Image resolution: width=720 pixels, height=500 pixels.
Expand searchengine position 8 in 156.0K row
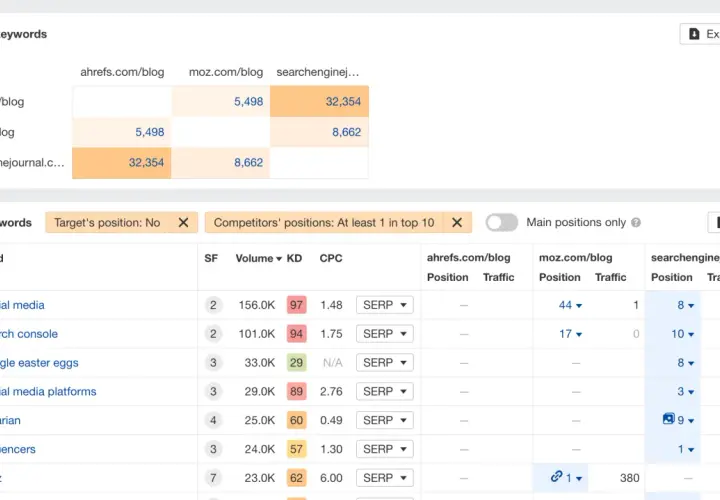pyautogui.click(x=686, y=305)
